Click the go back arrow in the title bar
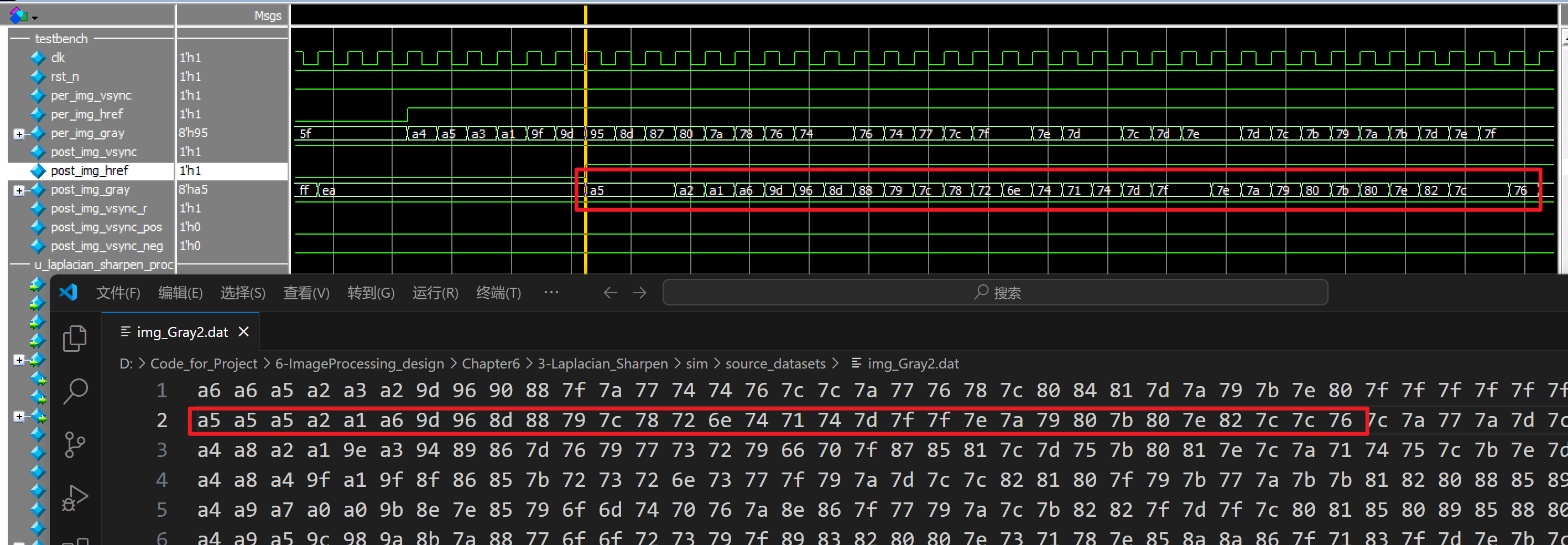 (x=610, y=293)
